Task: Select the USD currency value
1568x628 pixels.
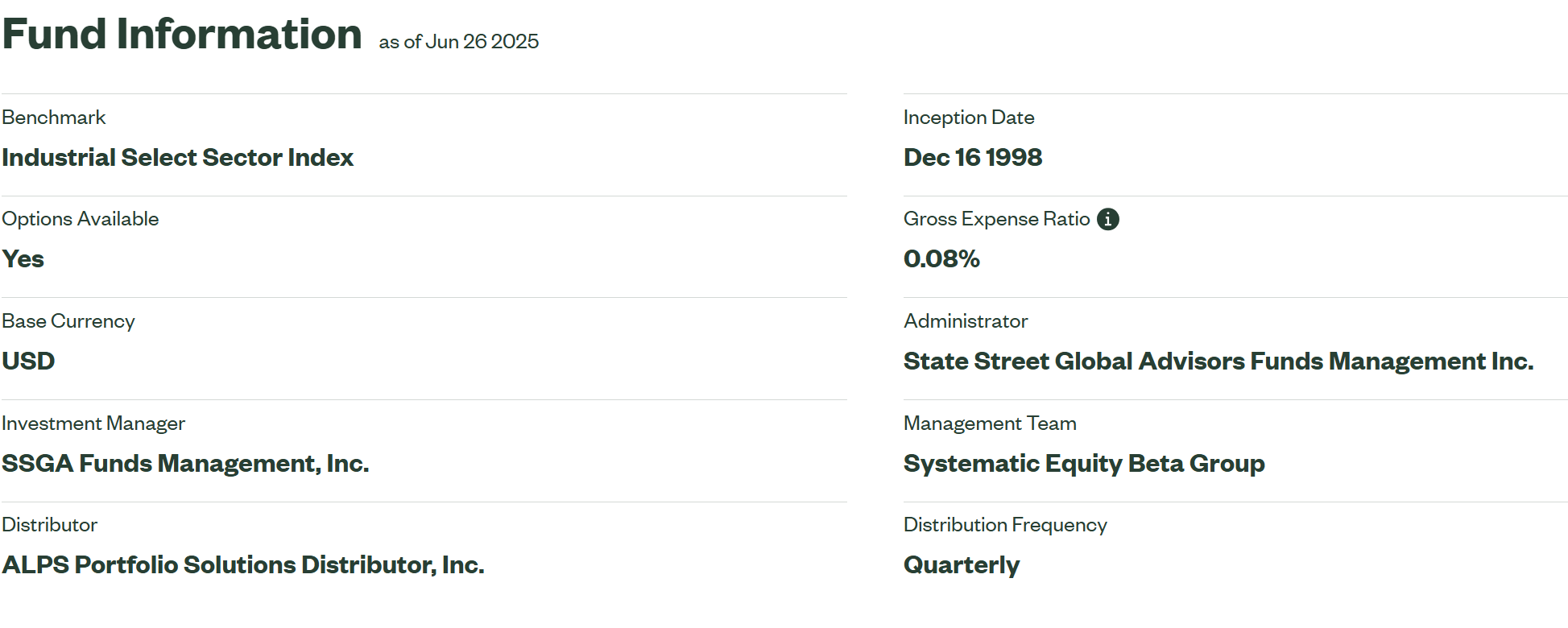Action: click(x=28, y=361)
